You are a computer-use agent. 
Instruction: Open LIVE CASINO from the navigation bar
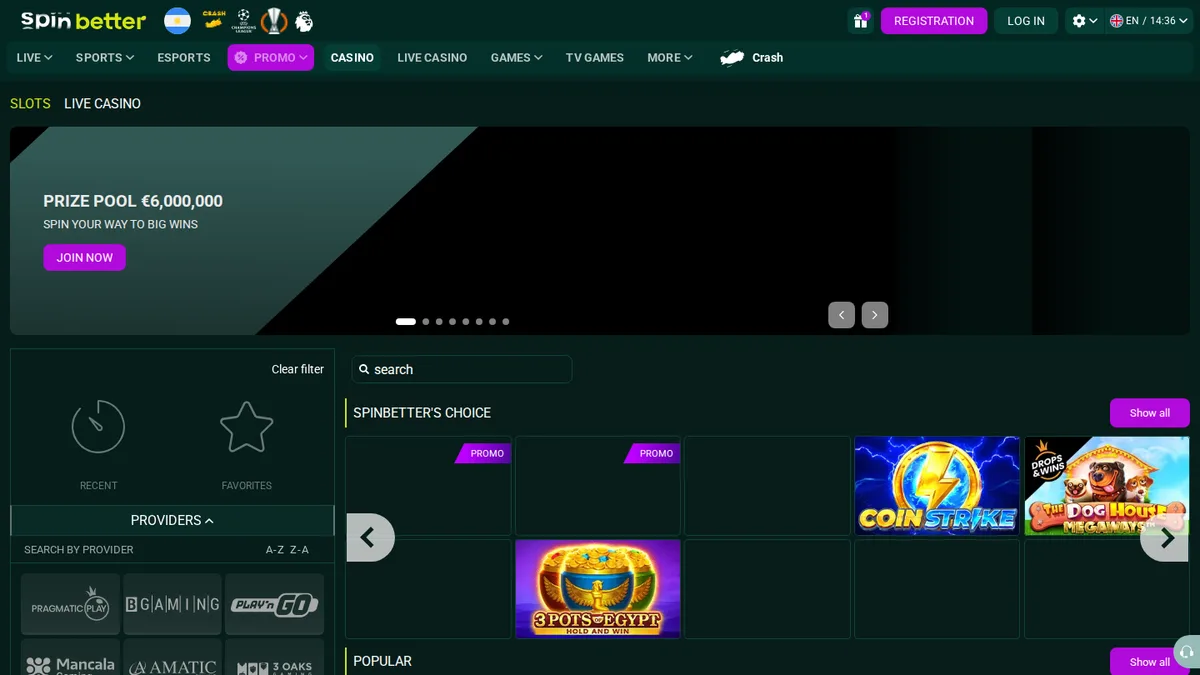click(432, 58)
